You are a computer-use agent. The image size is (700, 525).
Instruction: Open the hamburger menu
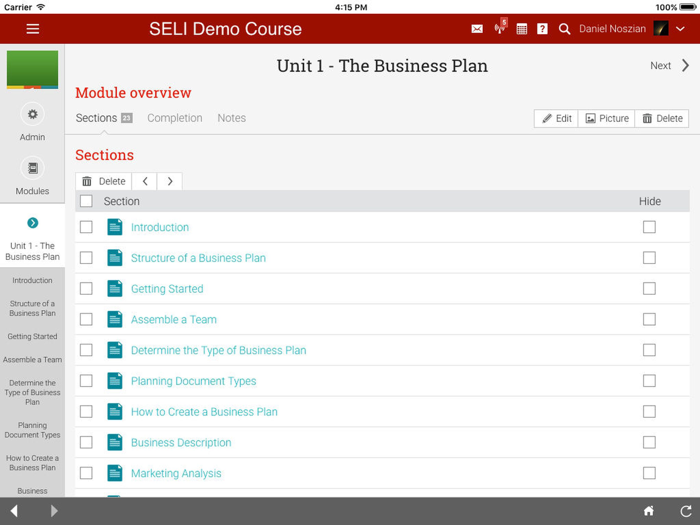33,29
